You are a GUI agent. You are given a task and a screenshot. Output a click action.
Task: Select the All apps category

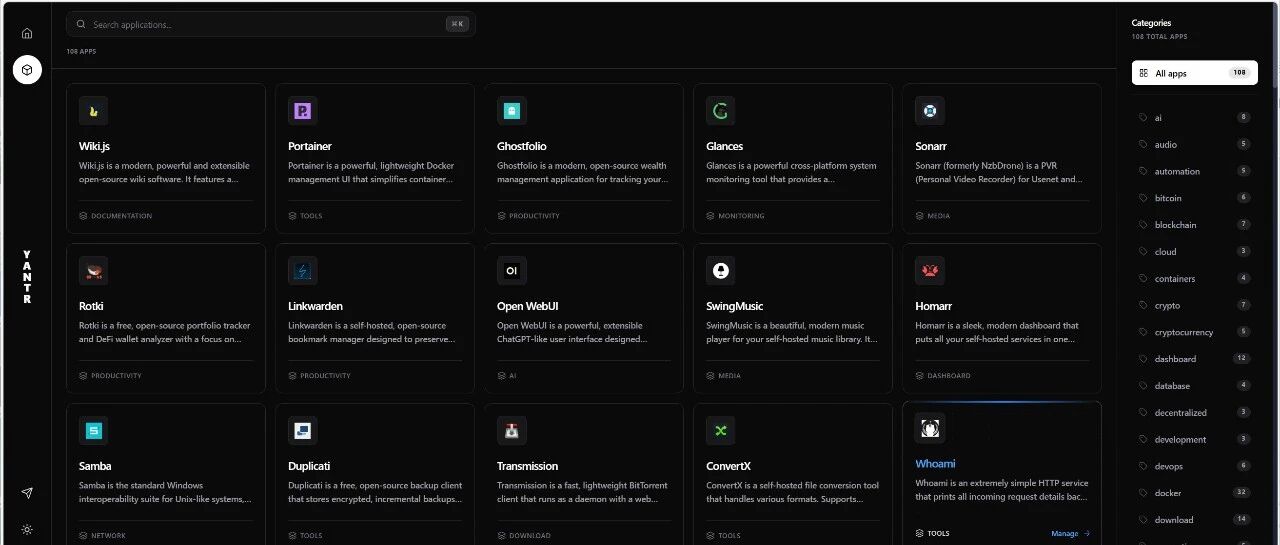pos(1194,73)
